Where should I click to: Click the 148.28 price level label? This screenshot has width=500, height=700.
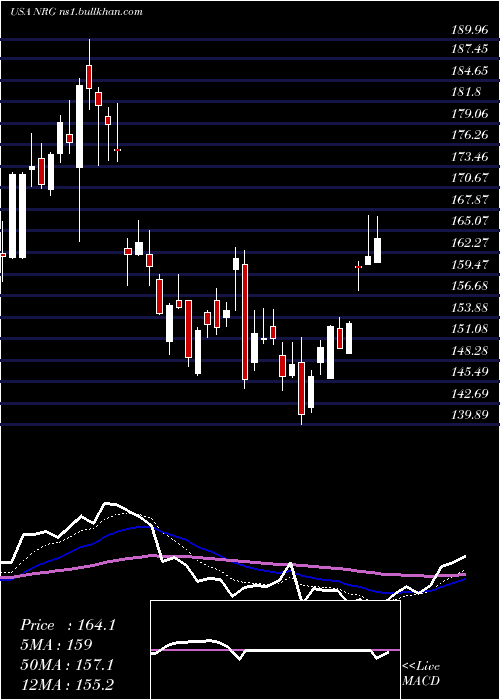469,350
